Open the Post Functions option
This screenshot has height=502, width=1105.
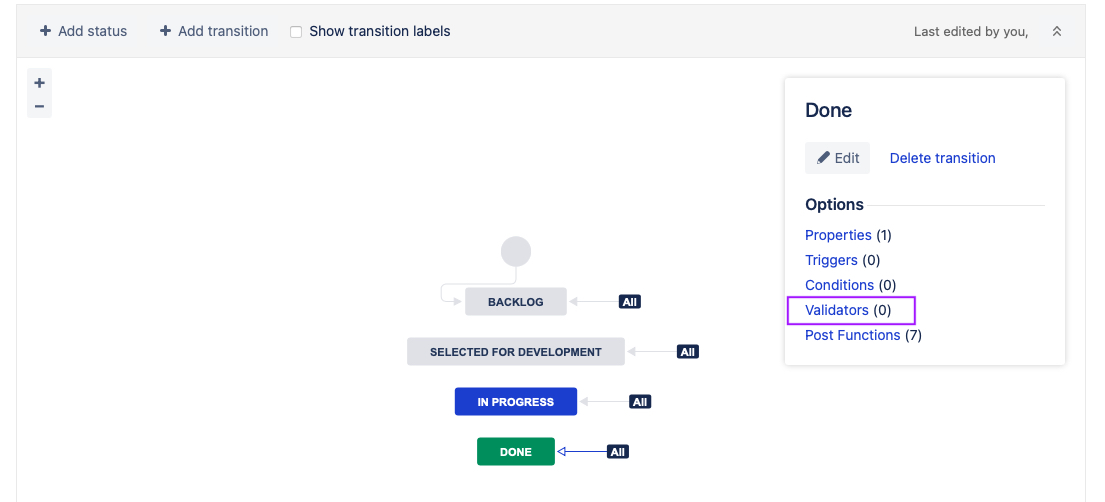pos(852,335)
